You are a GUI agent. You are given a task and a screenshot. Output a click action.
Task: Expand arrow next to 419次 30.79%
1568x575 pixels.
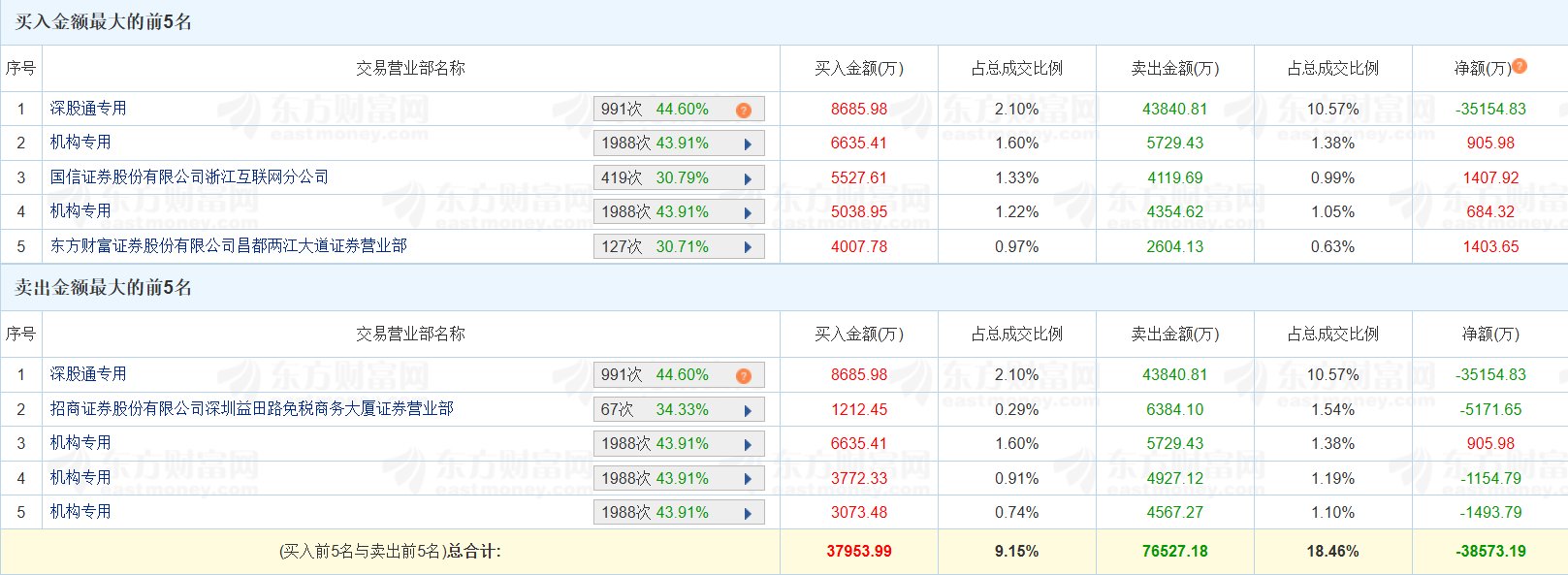pyautogui.click(x=748, y=178)
